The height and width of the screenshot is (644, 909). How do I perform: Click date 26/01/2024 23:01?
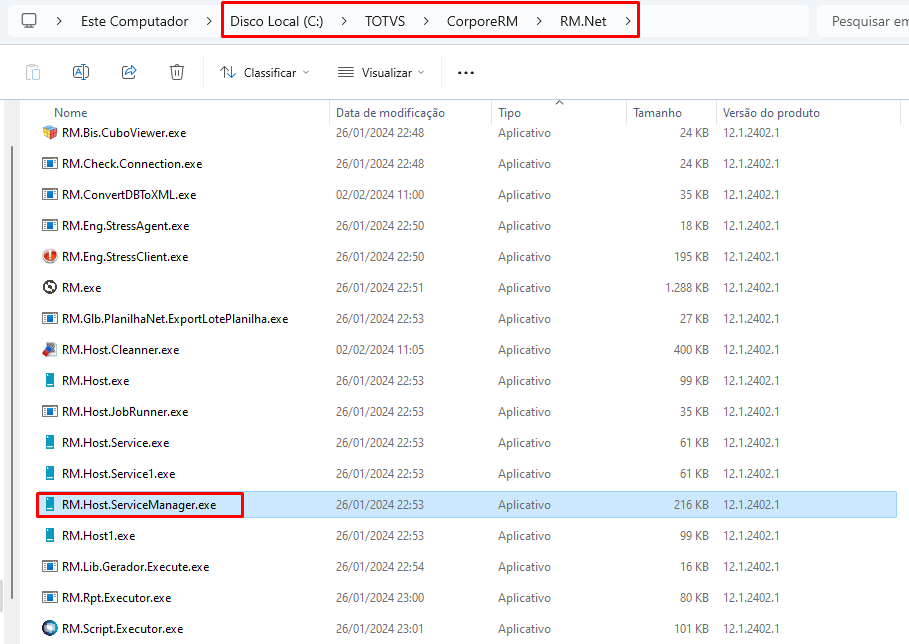tap(380, 629)
